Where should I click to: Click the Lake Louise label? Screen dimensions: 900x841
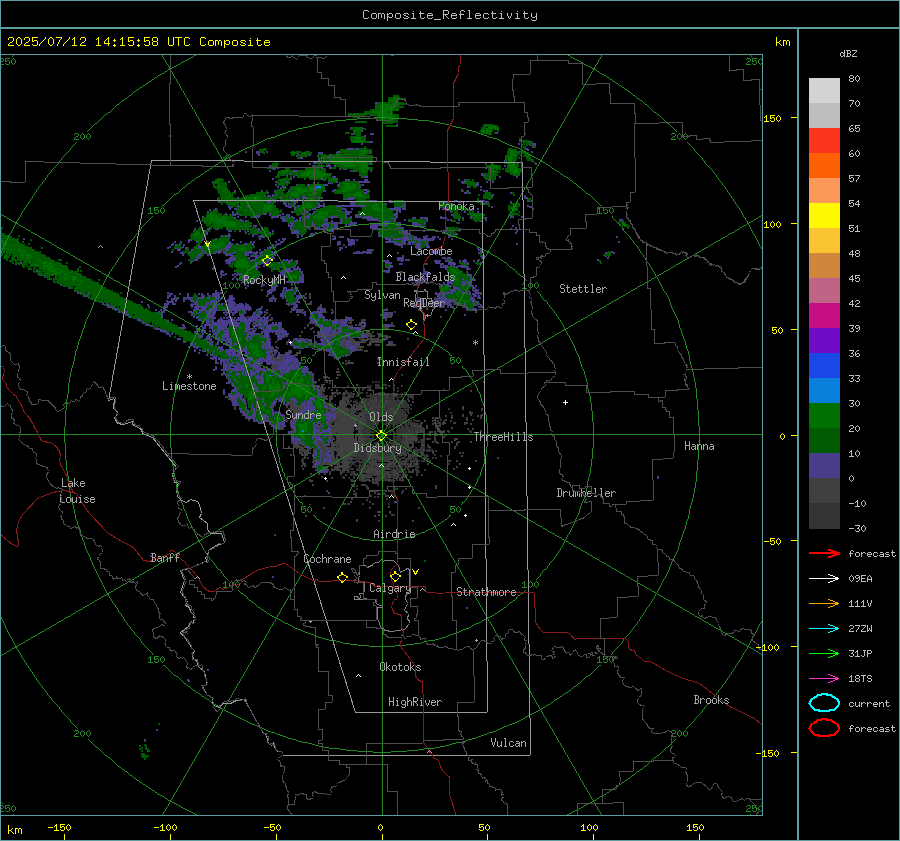click(77, 491)
